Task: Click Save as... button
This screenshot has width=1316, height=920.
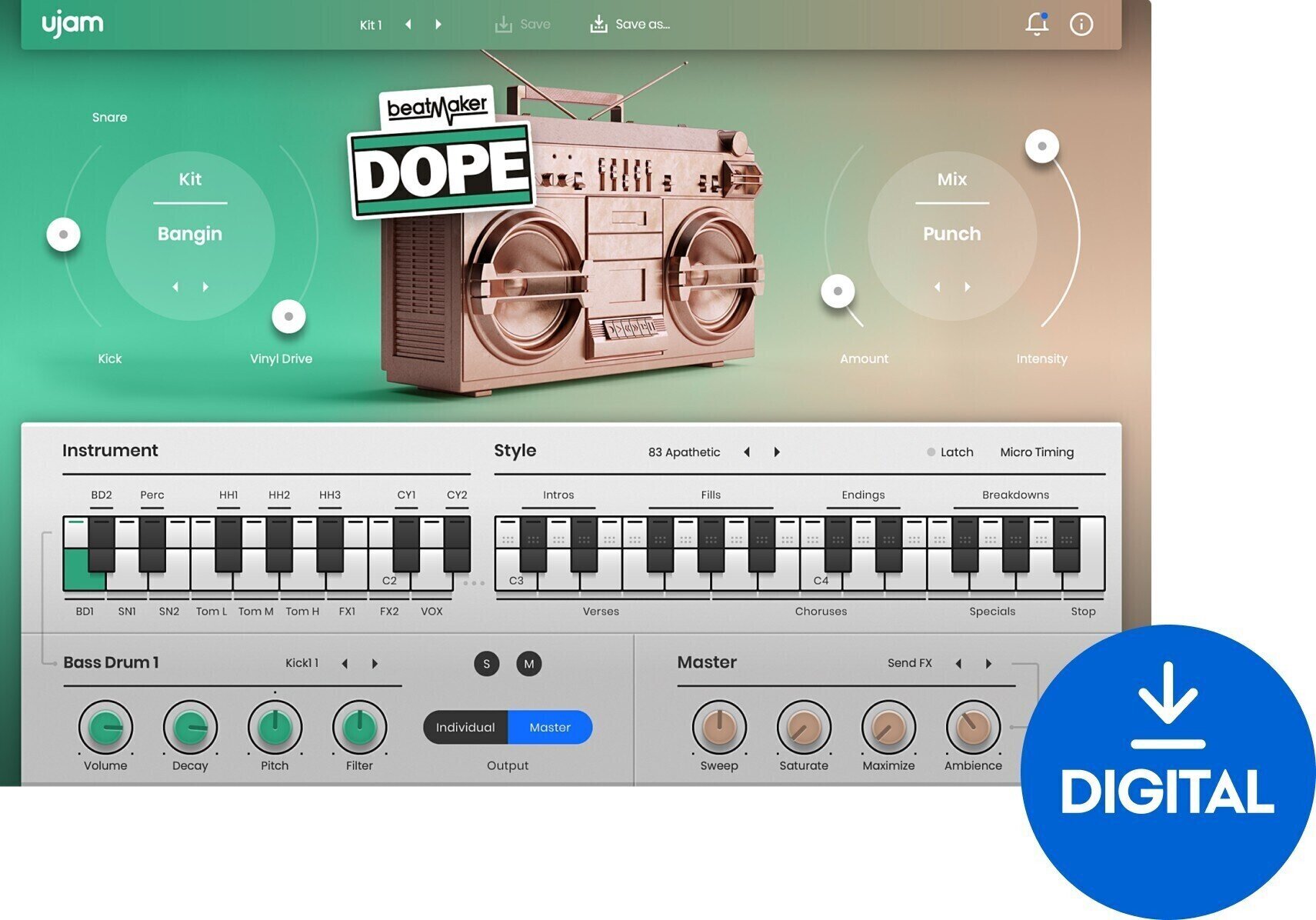Action: [630, 25]
